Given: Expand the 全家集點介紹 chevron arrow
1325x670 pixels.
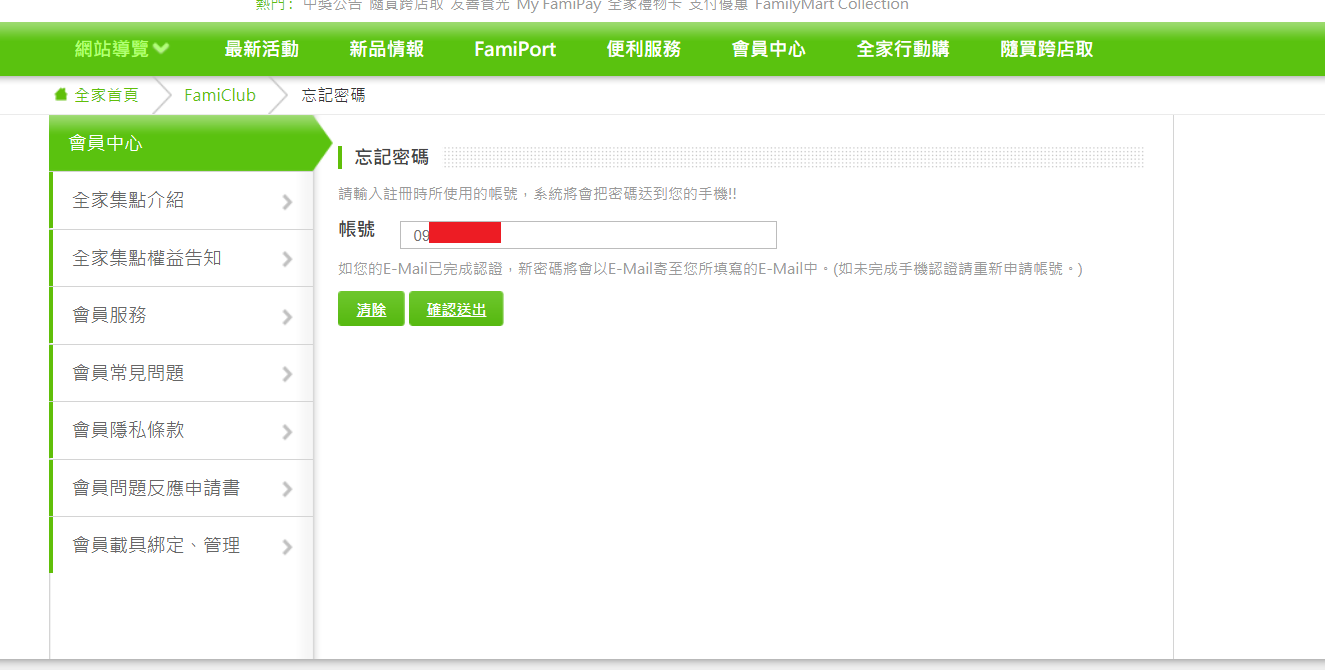Looking at the screenshot, I should click(x=287, y=202).
